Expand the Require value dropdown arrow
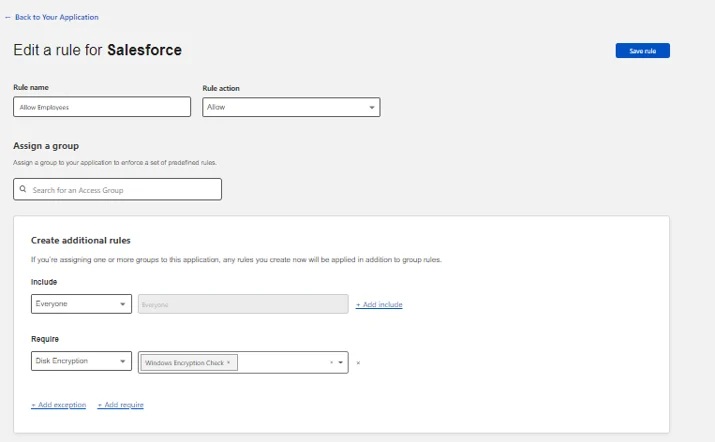Viewport: 715px width, 442px height. [x=341, y=363]
